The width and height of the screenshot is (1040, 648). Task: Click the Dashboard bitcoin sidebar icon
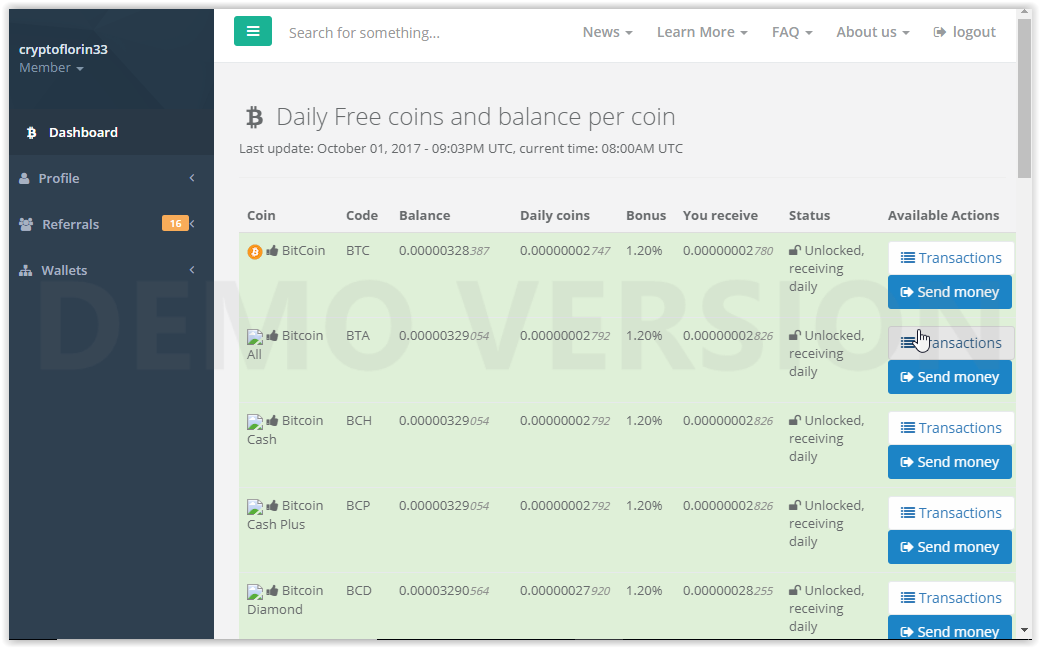31,133
